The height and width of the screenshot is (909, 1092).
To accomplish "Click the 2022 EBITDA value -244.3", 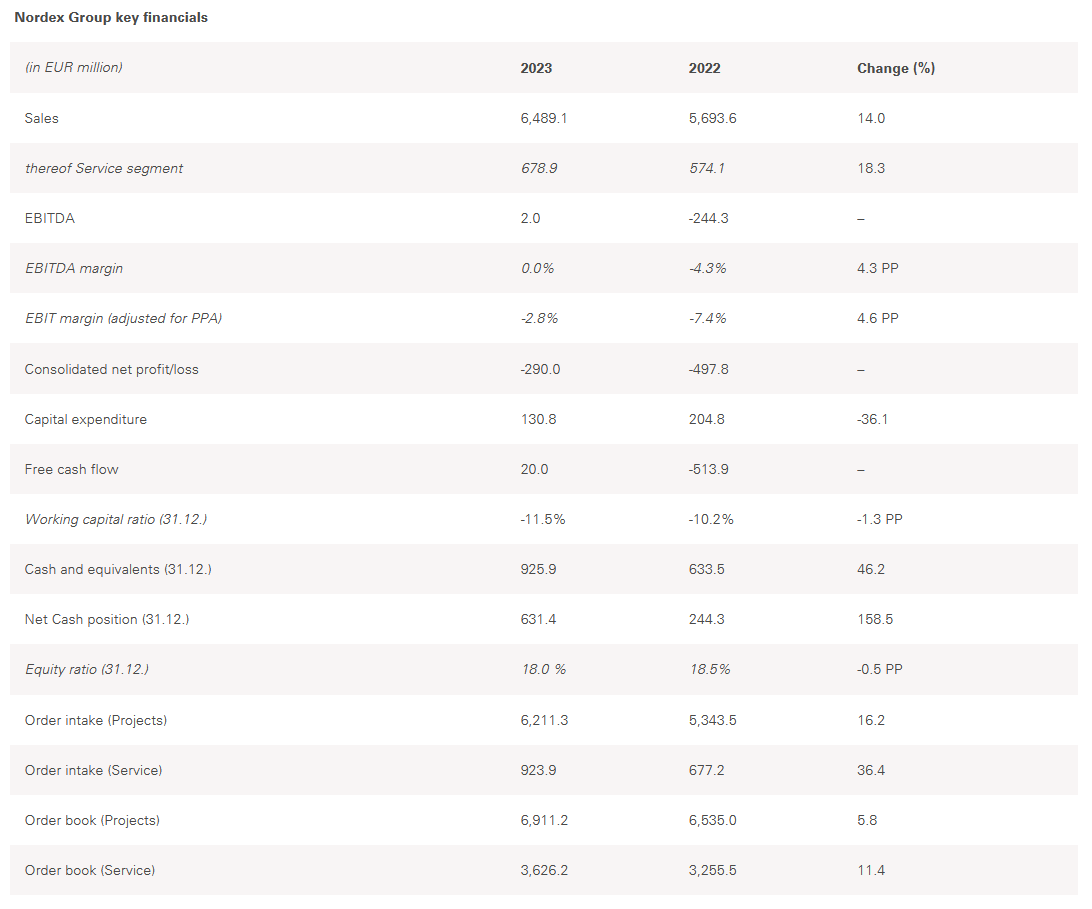I will pyautogui.click(x=708, y=218).
